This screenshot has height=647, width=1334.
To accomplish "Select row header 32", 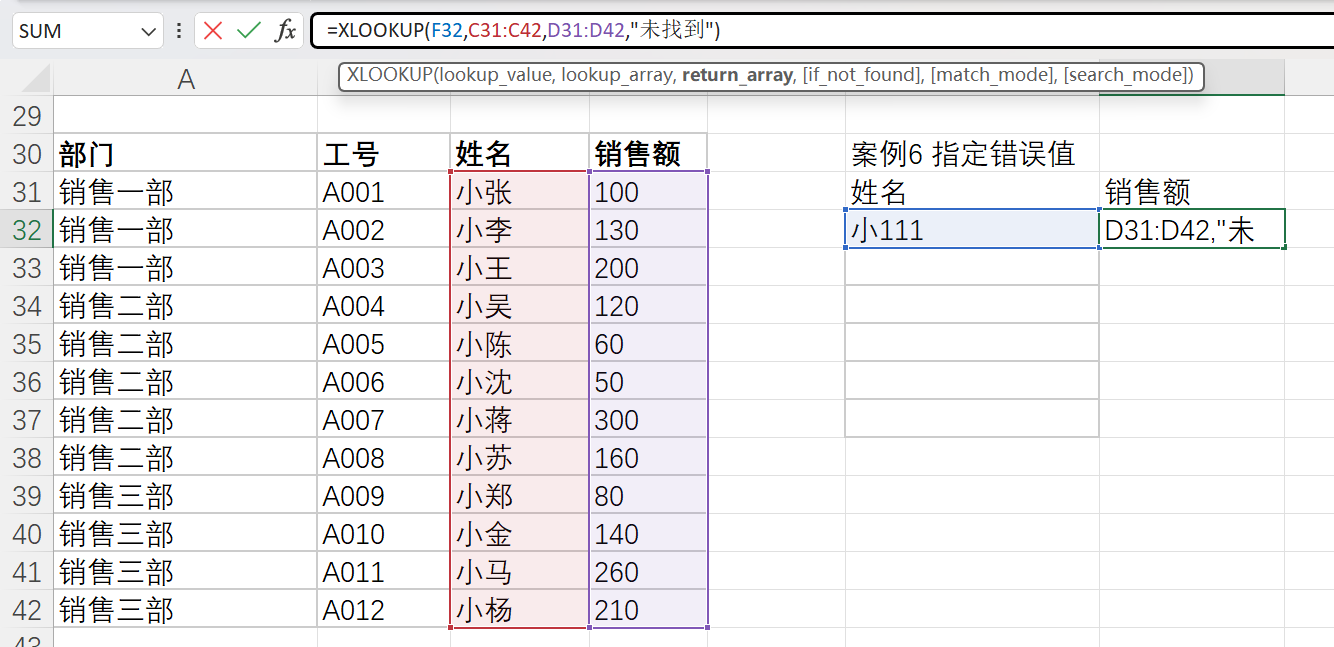I will click(x=26, y=229).
